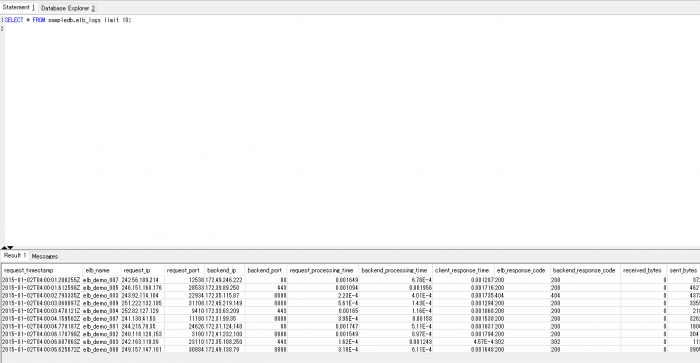Click the request_port column header

coord(184,271)
